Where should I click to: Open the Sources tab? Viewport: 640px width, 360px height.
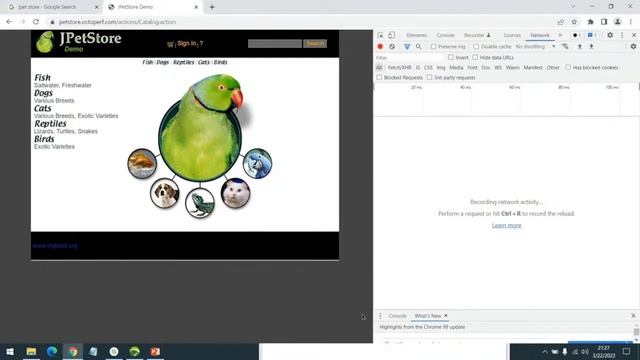pos(512,36)
